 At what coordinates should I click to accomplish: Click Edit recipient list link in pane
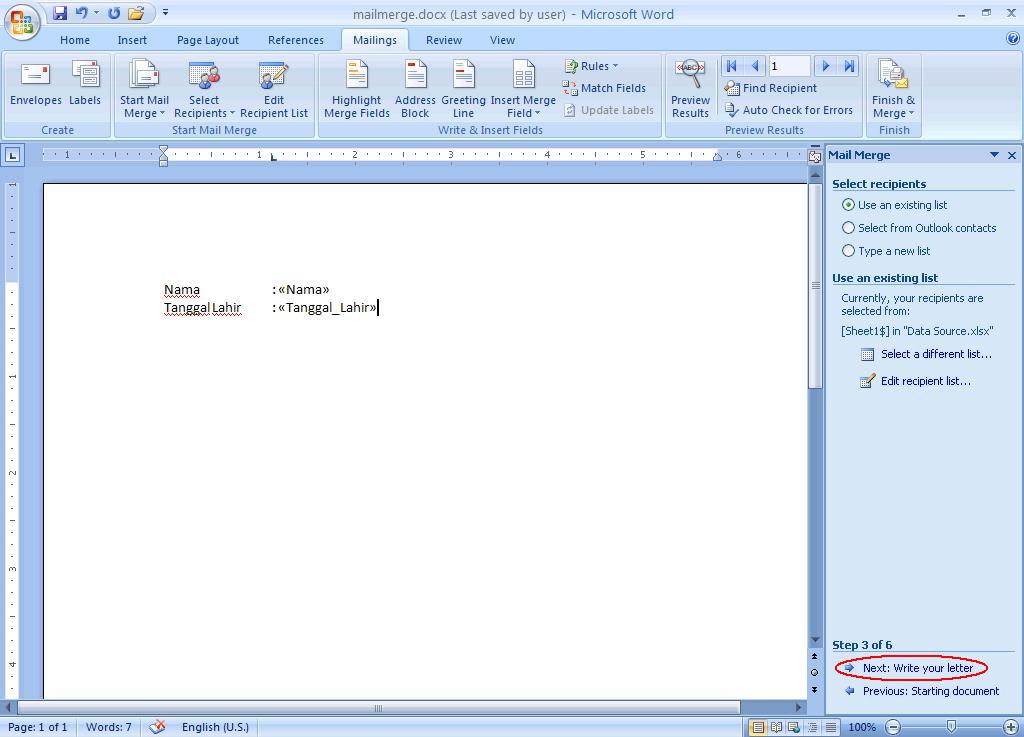[925, 381]
